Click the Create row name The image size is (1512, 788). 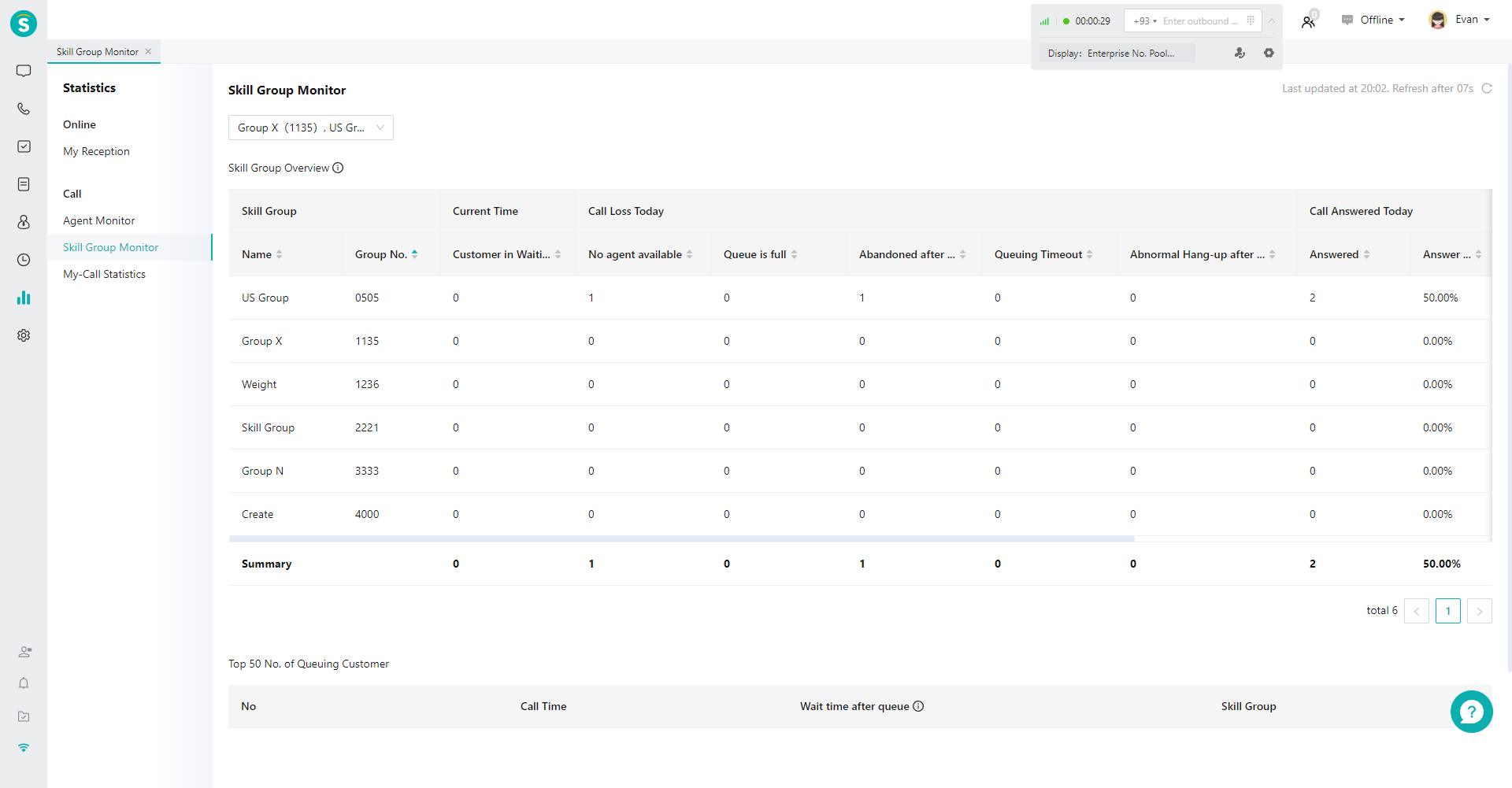tap(258, 514)
